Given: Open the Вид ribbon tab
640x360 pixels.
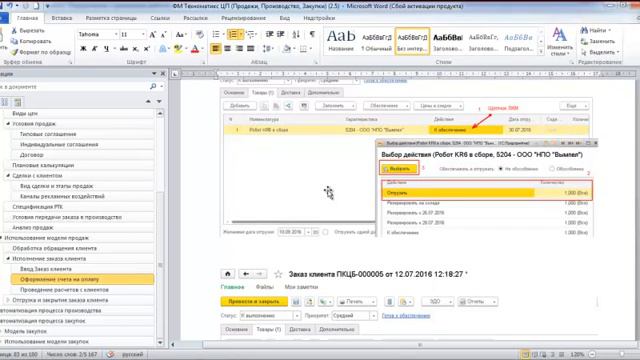Looking at the screenshot, I should point(284,18).
